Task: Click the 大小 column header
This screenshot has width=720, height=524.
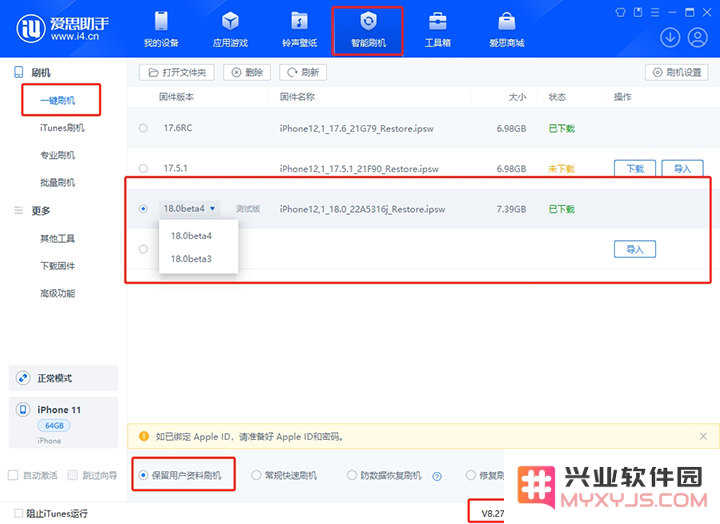Action: coord(517,97)
